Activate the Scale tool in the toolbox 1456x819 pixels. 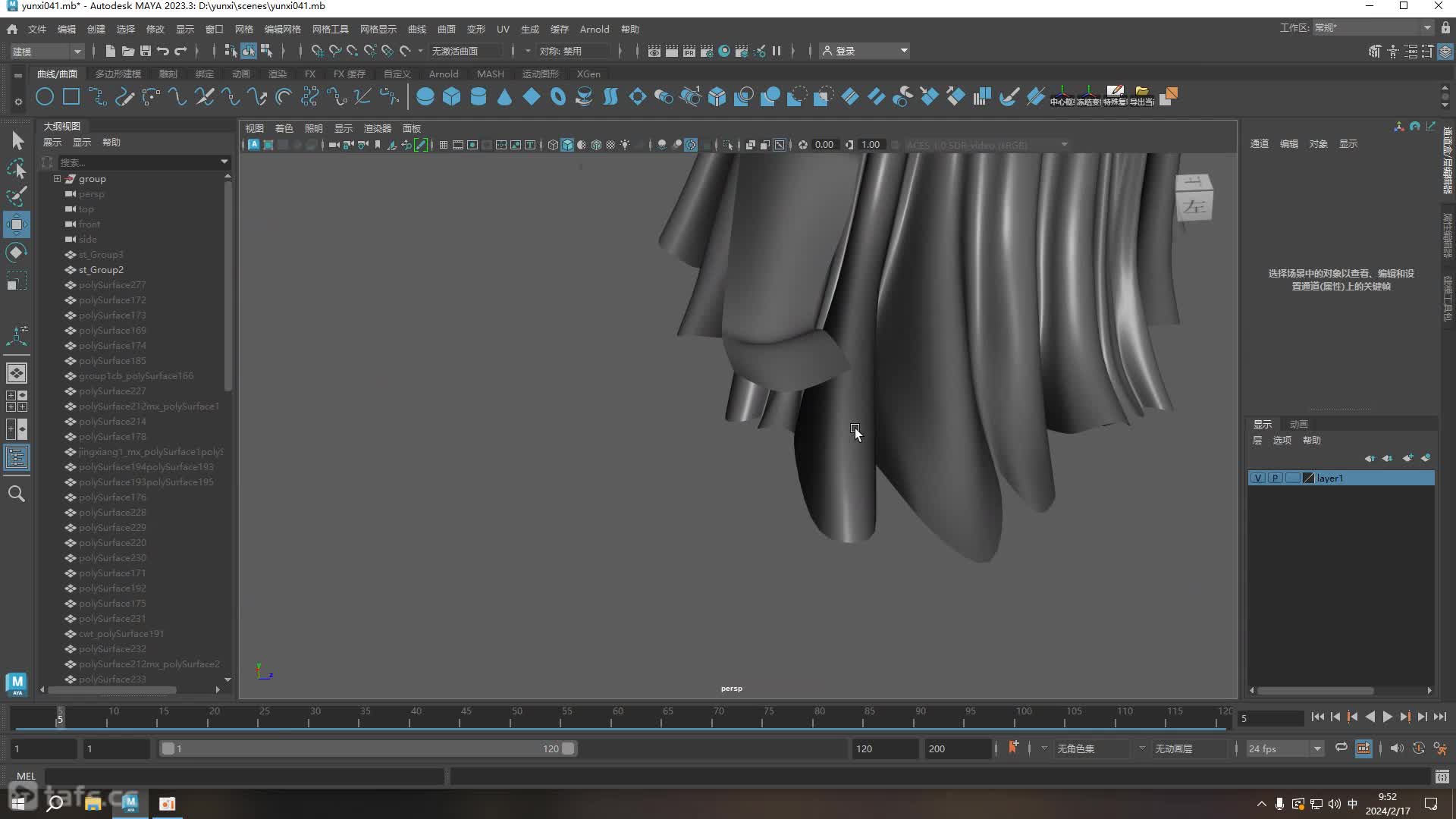[x=17, y=281]
